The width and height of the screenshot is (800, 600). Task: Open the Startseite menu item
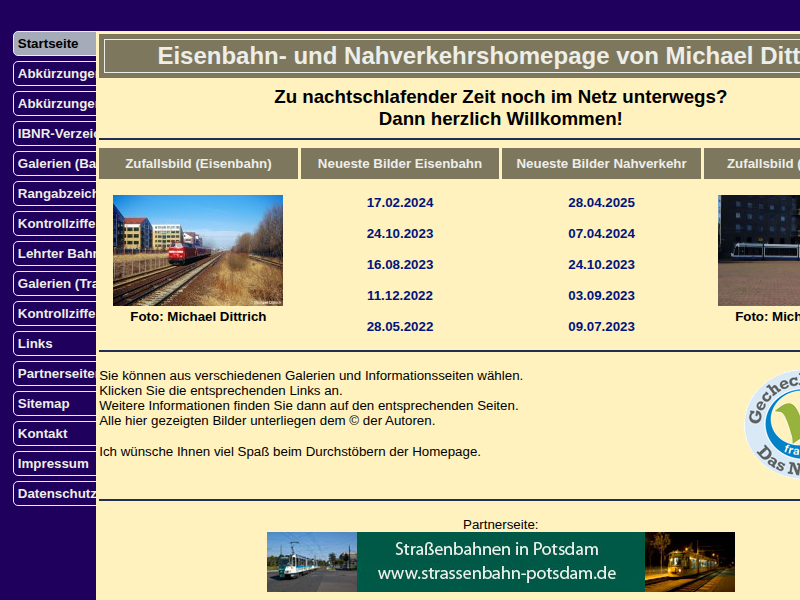pos(55,44)
